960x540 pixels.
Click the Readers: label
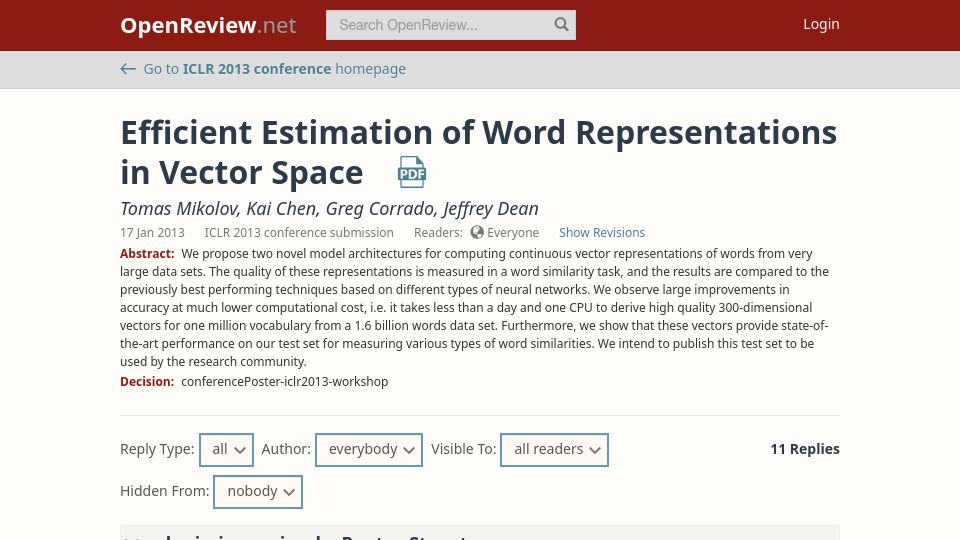438,233
